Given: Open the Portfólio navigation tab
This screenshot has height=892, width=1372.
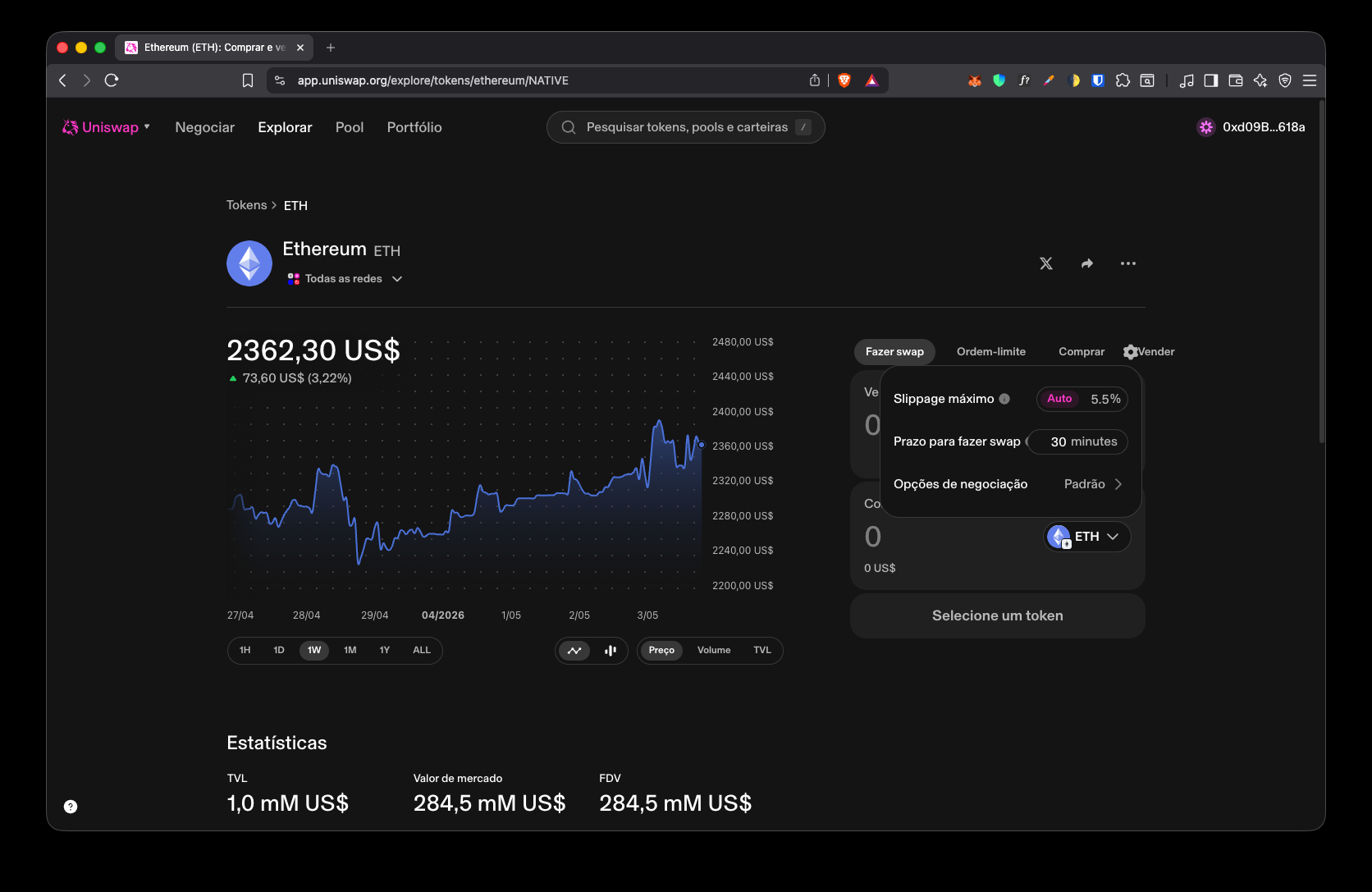Looking at the screenshot, I should click(x=414, y=127).
